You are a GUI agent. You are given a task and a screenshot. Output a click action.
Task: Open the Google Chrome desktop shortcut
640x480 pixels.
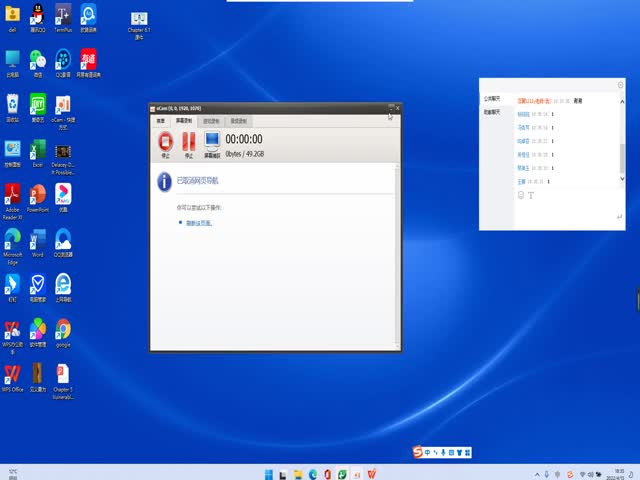click(x=62, y=329)
